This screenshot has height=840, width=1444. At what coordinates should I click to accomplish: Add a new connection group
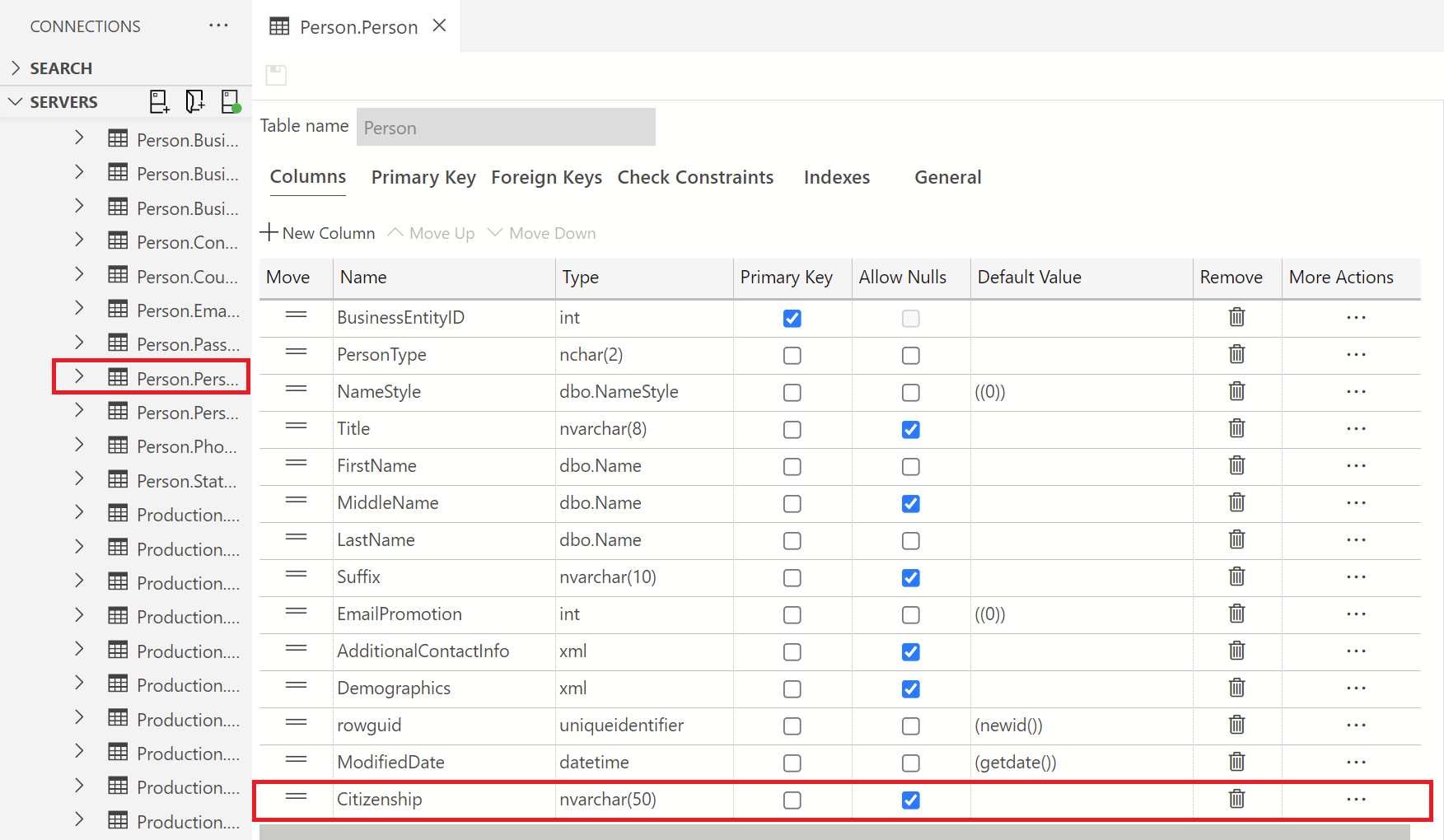coord(194,100)
